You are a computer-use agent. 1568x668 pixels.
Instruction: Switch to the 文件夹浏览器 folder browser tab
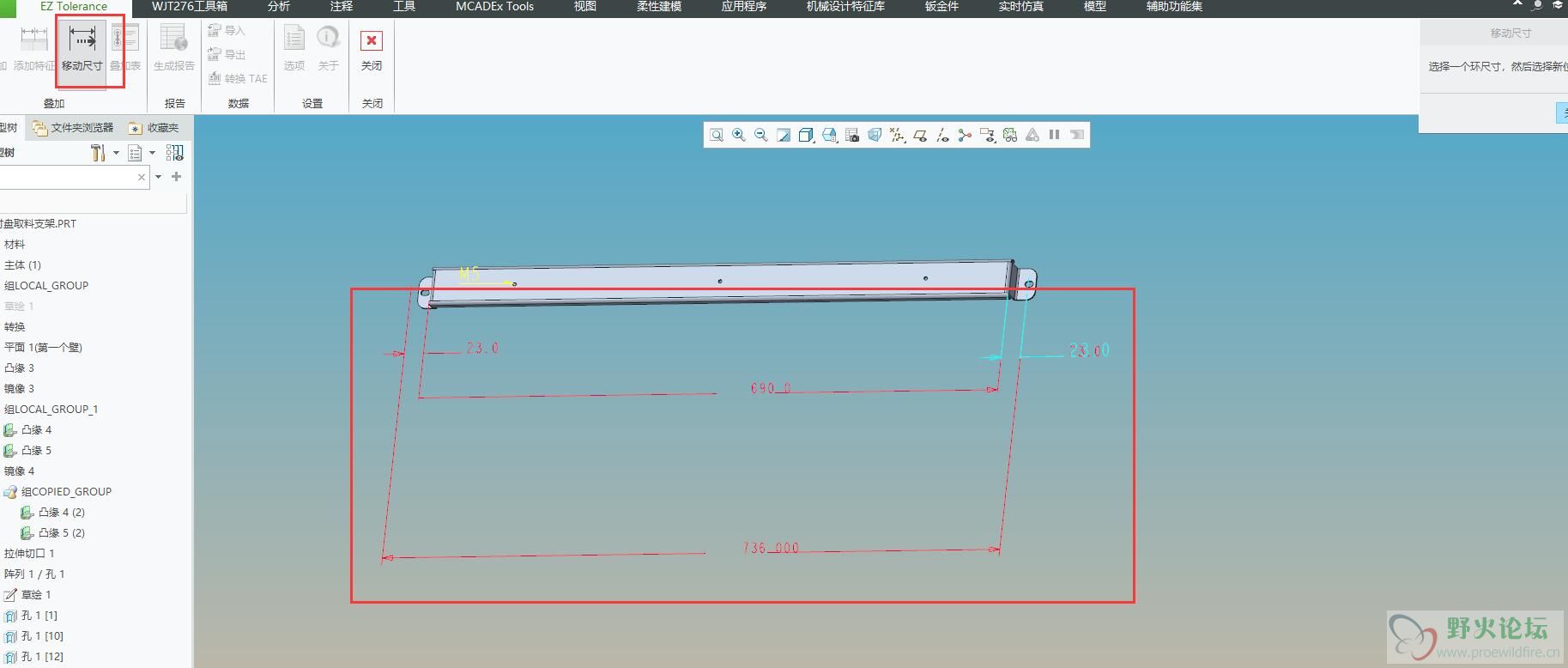coord(73,128)
